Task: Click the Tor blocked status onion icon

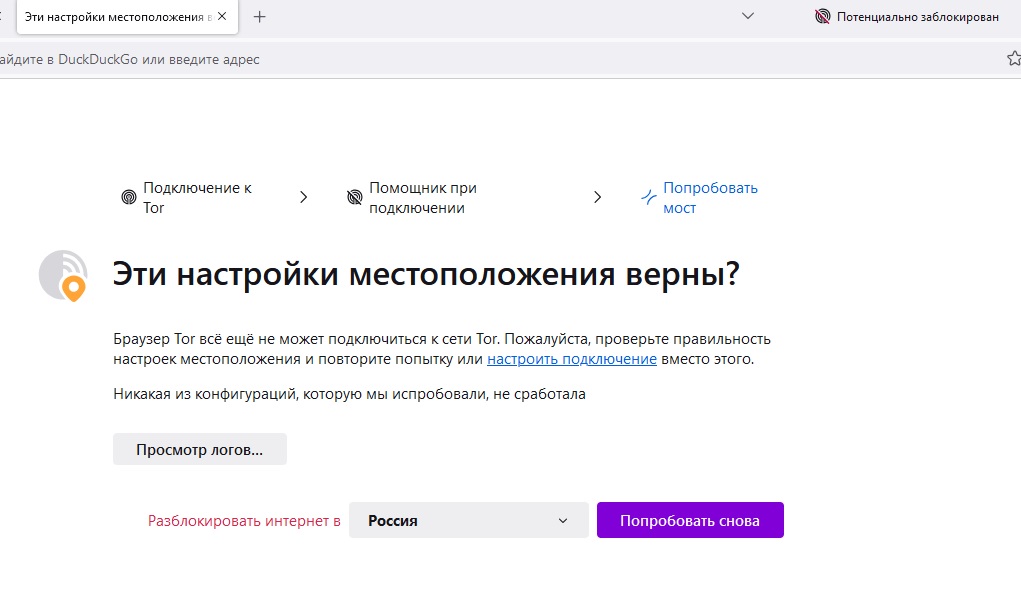Action: (x=822, y=16)
